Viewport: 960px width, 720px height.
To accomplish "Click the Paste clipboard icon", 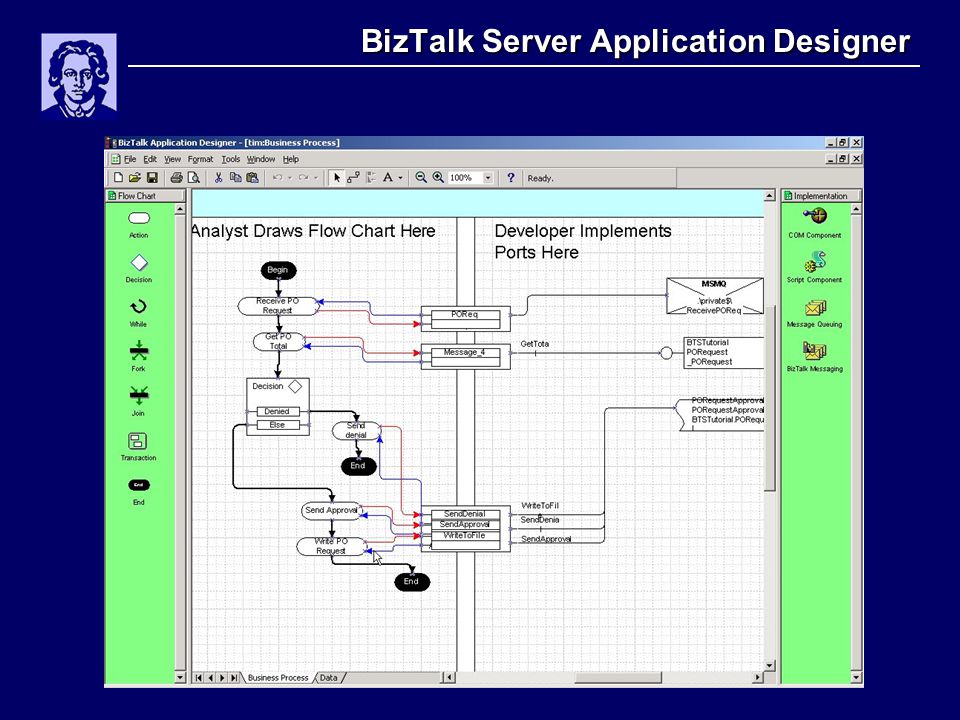I will tap(252, 178).
